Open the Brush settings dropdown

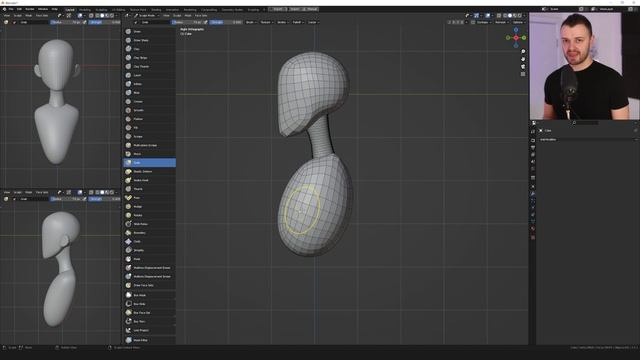tap(251, 22)
